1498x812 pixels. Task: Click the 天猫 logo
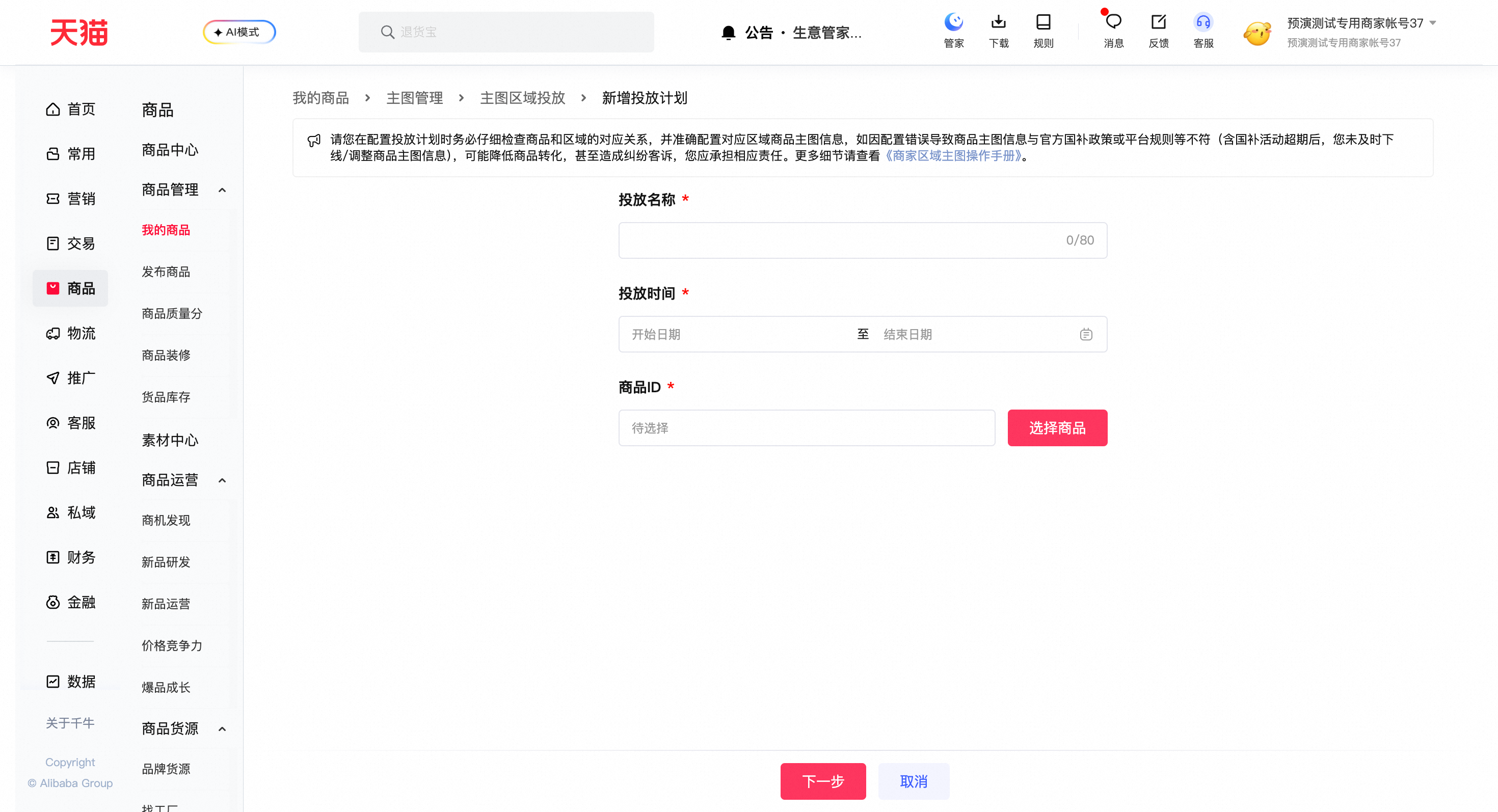pyautogui.click(x=79, y=32)
